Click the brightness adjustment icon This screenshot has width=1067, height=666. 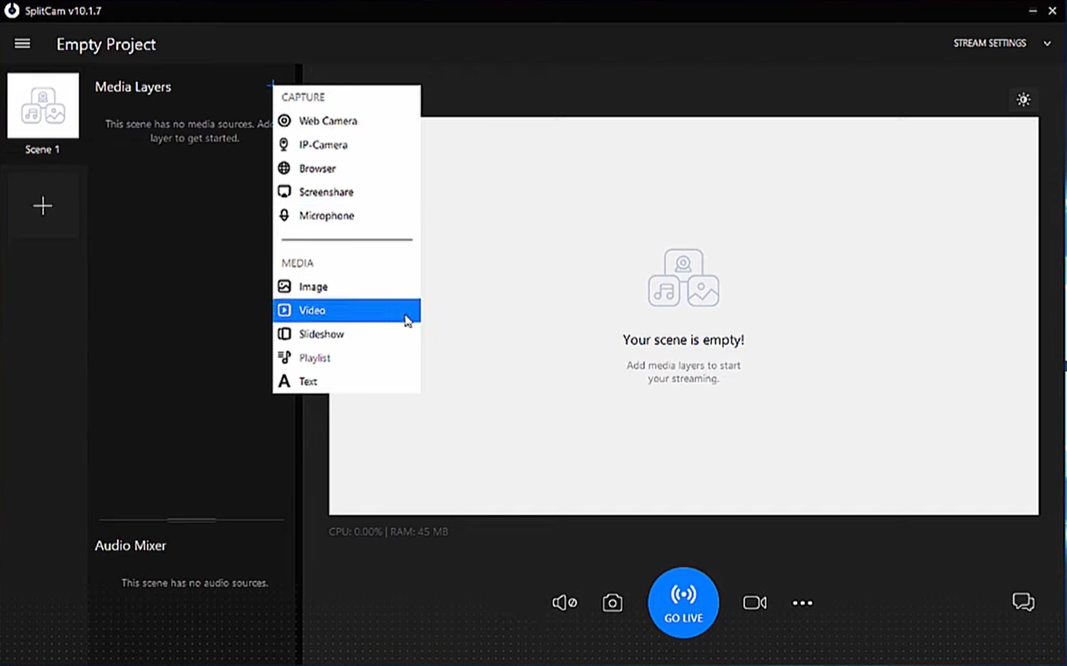point(1023,99)
